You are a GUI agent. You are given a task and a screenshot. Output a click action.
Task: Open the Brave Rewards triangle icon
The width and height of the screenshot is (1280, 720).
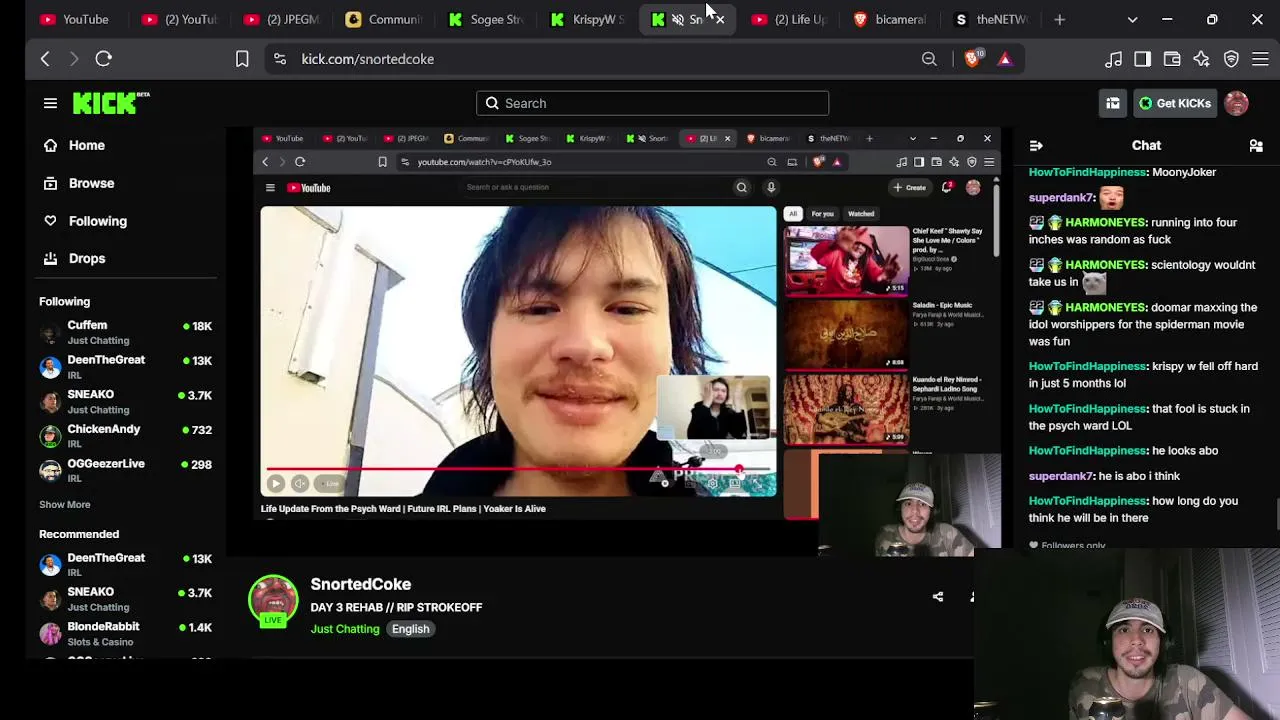(x=1004, y=59)
